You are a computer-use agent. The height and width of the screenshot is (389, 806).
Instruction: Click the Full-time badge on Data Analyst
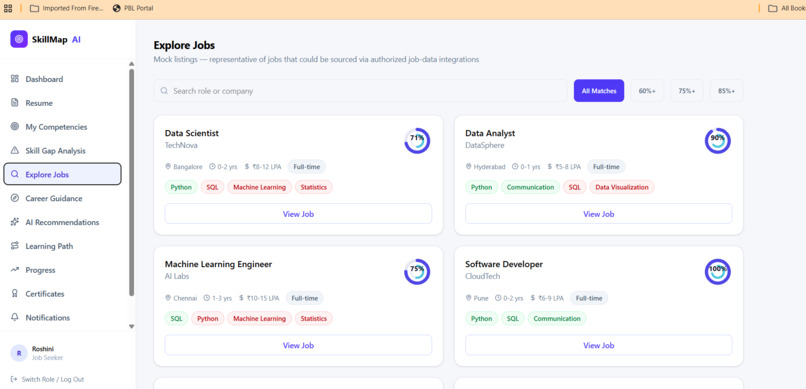pyautogui.click(x=606, y=166)
